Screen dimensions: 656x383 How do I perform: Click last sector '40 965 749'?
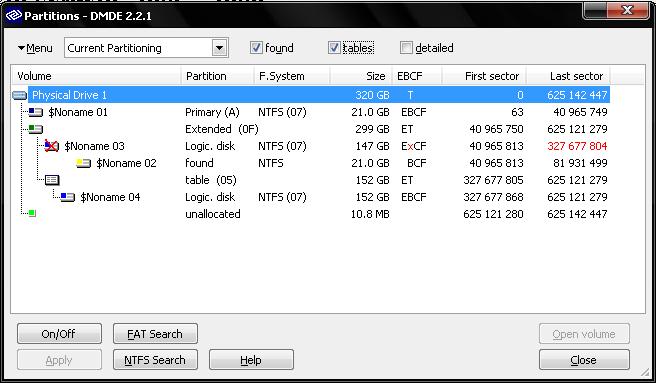pyautogui.click(x=580, y=112)
